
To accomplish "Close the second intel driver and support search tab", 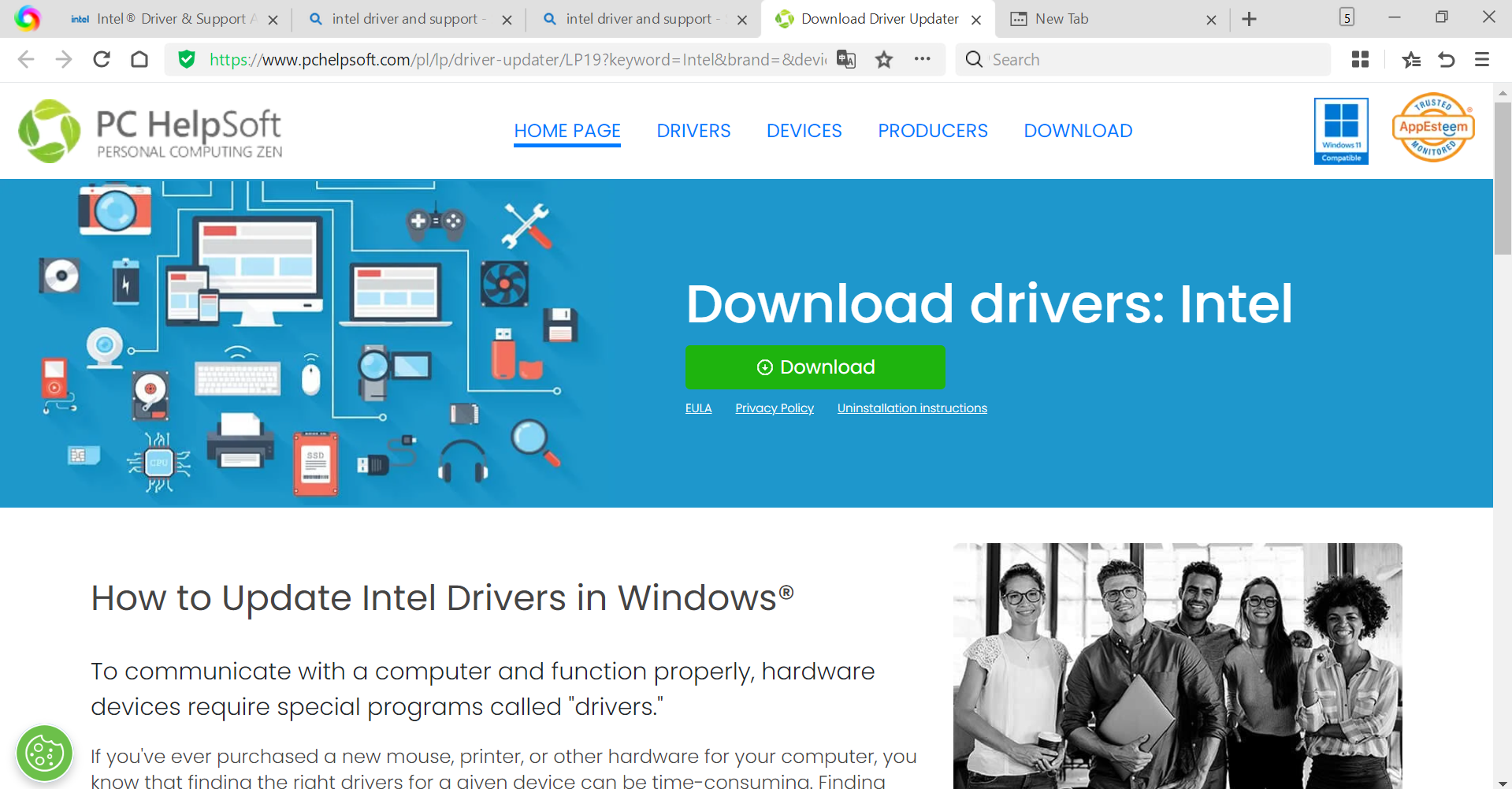I will click(x=742, y=20).
